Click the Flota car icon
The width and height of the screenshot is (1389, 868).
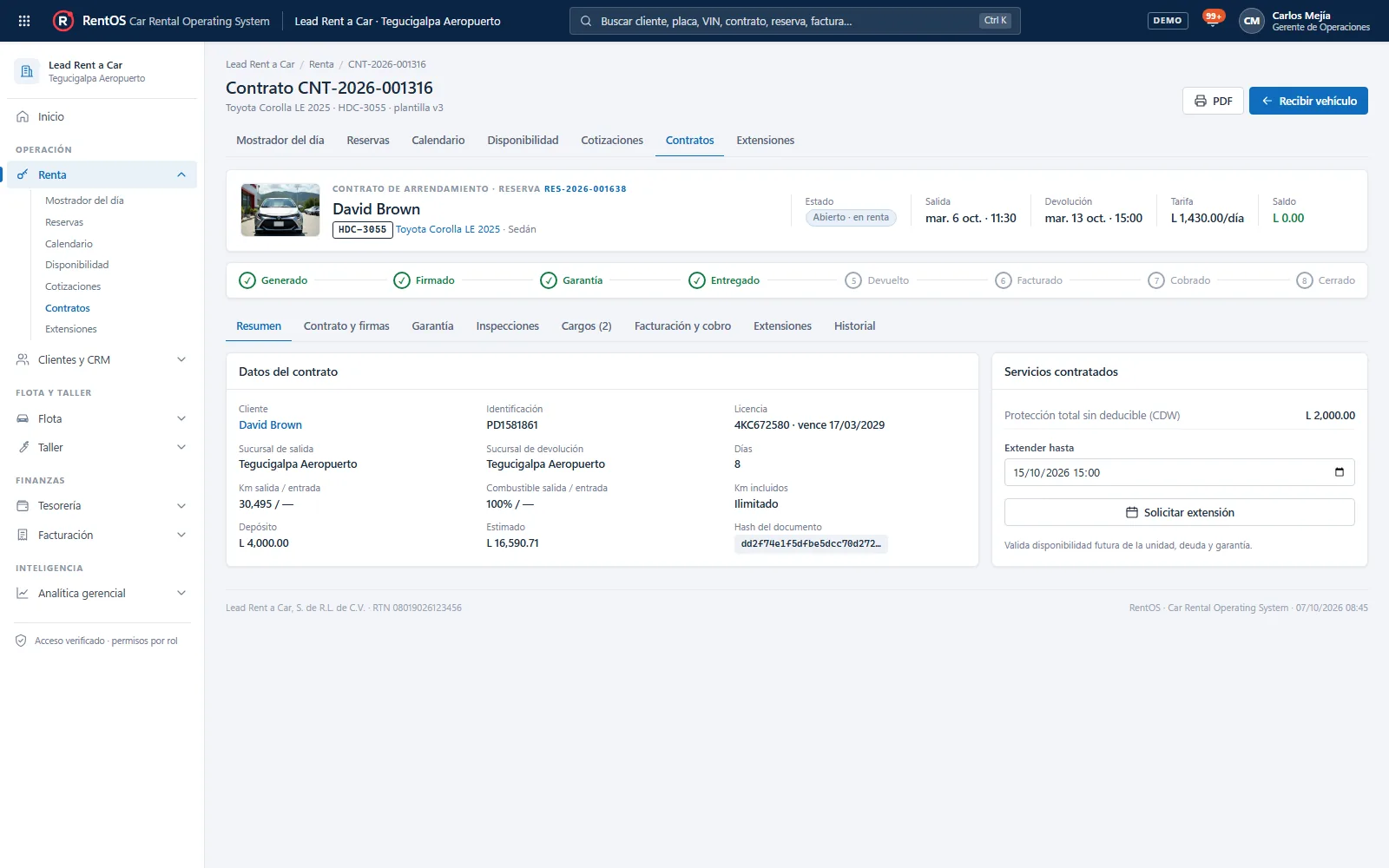tap(23, 418)
